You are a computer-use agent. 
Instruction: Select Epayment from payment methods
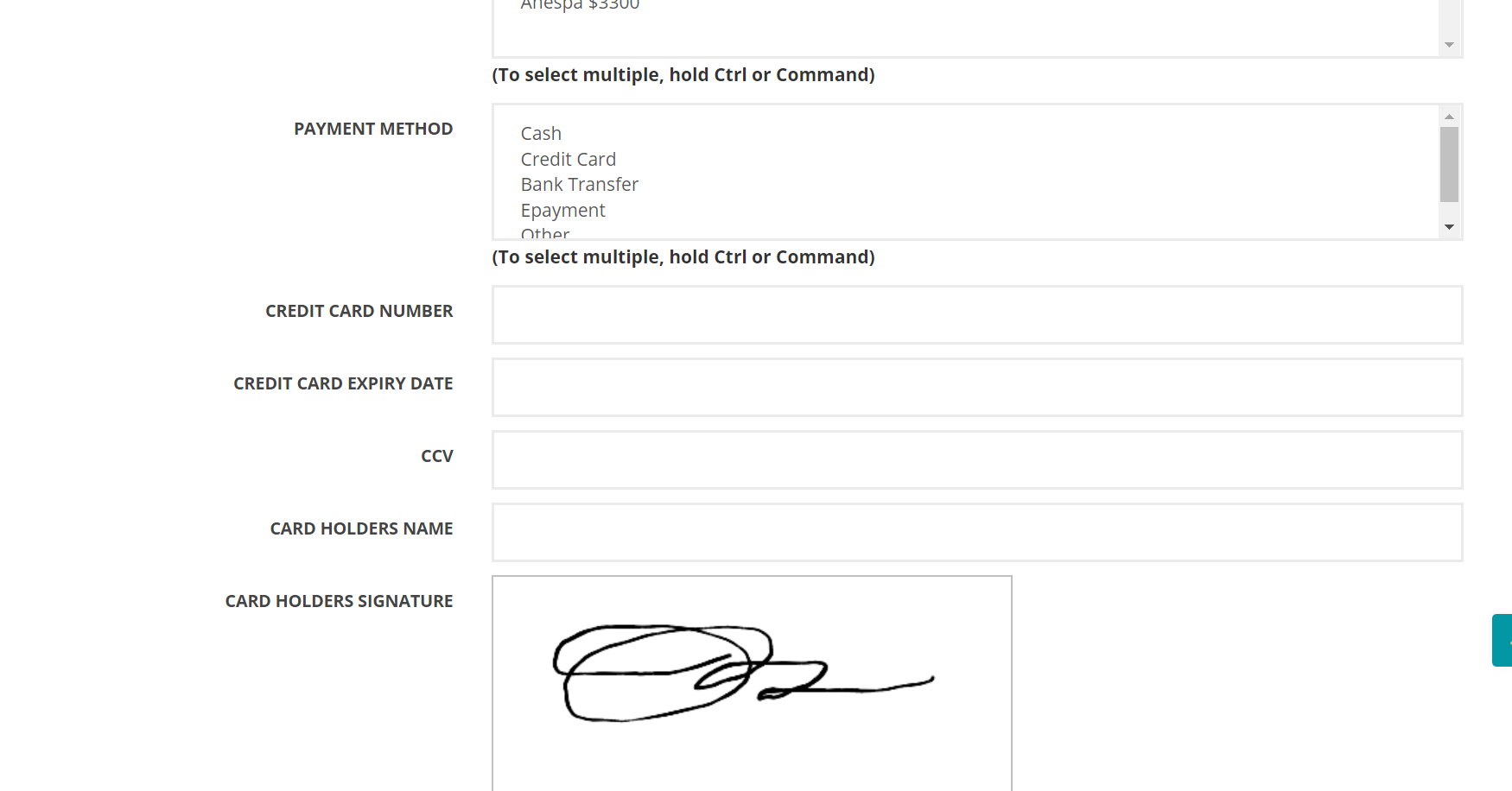[562, 211]
